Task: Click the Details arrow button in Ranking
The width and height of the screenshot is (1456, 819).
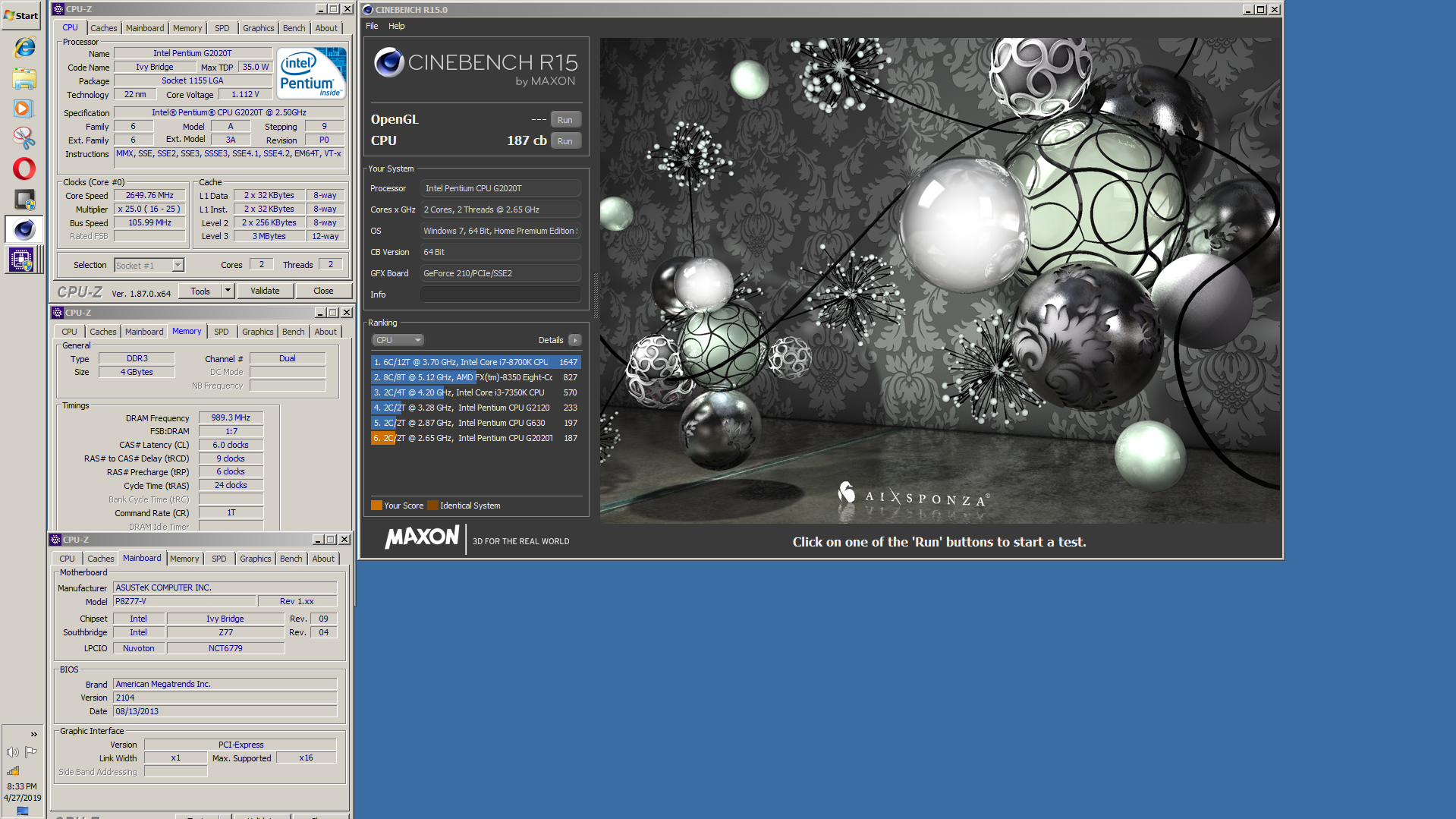Action: point(575,340)
